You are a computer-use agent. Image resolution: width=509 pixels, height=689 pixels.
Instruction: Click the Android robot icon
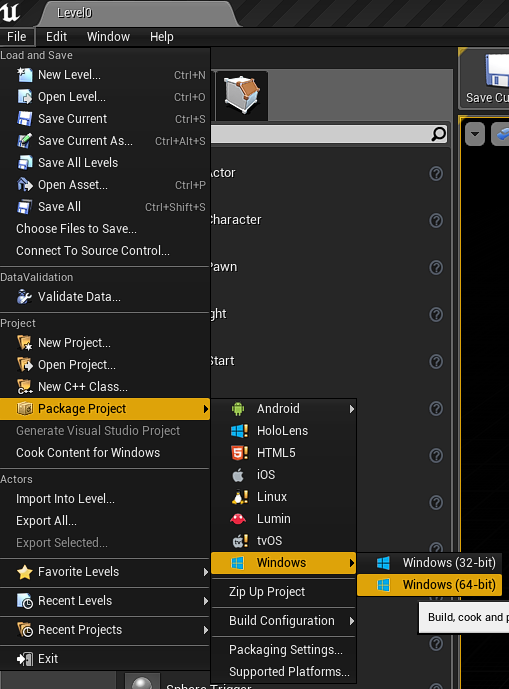click(238, 409)
